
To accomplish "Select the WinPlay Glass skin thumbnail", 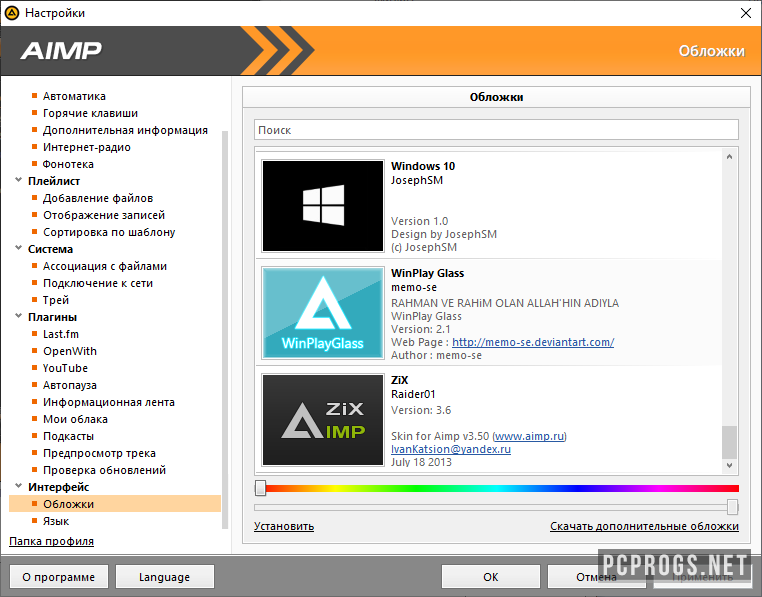I will point(323,313).
